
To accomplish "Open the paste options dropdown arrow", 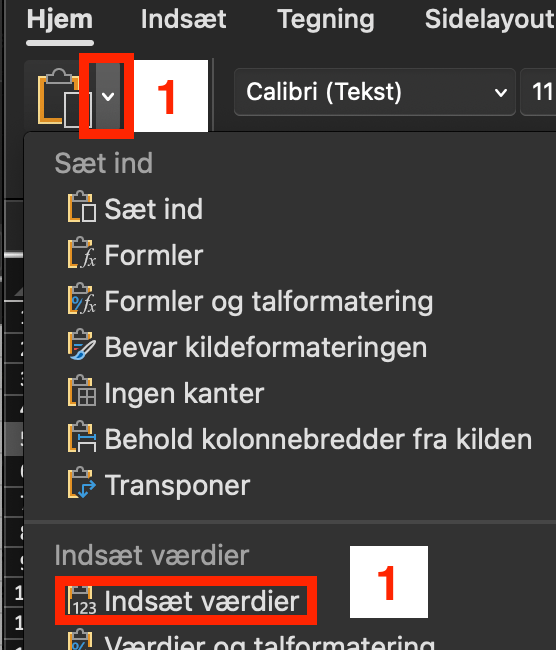I will coord(108,97).
